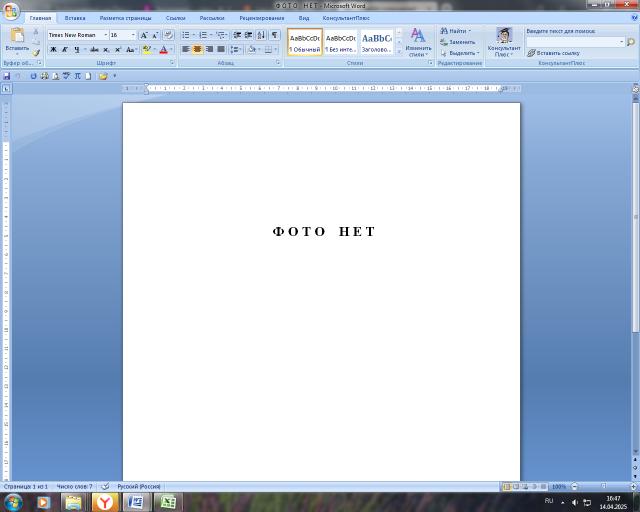Expand the Найти (Find) dropdown arrow

(470, 31)
